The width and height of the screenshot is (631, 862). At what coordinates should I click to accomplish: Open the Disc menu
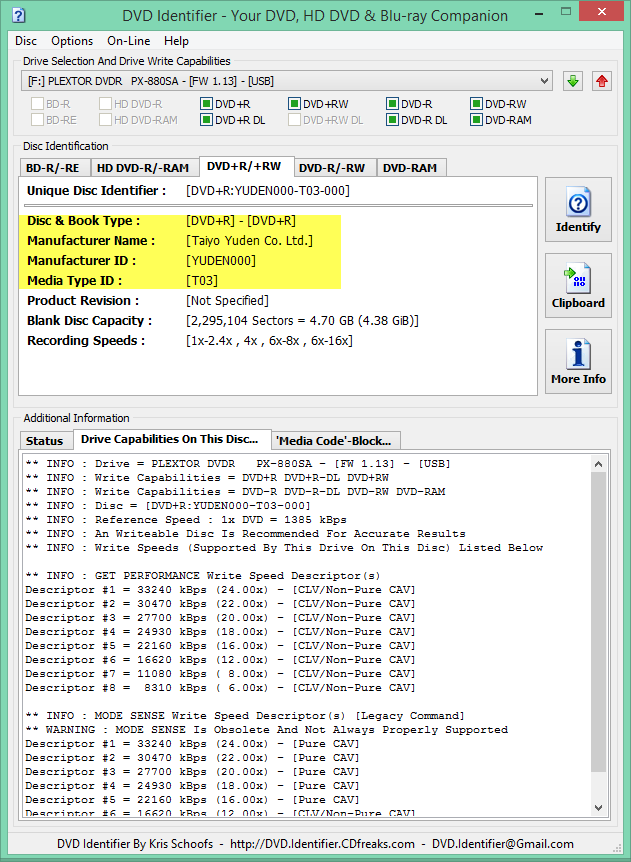pos(26,41)
